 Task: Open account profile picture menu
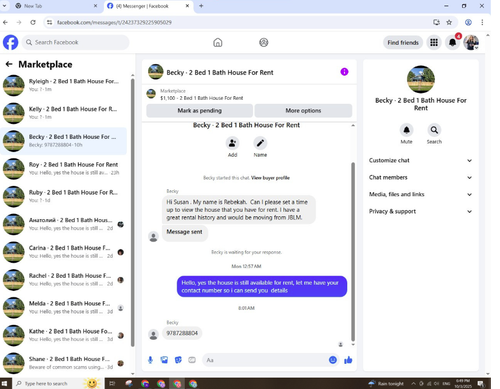point(471,42)
